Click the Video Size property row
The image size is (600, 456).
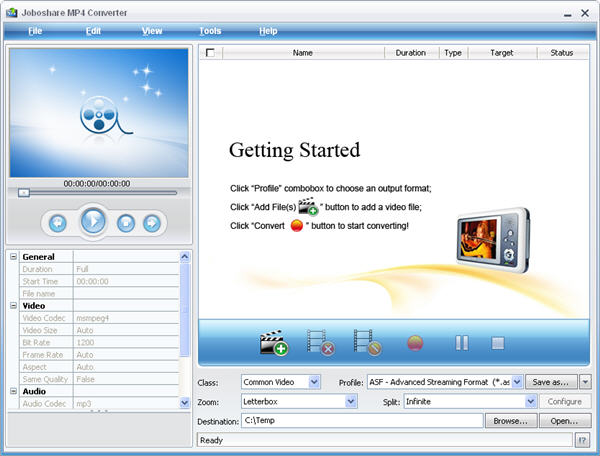(99, 330)
